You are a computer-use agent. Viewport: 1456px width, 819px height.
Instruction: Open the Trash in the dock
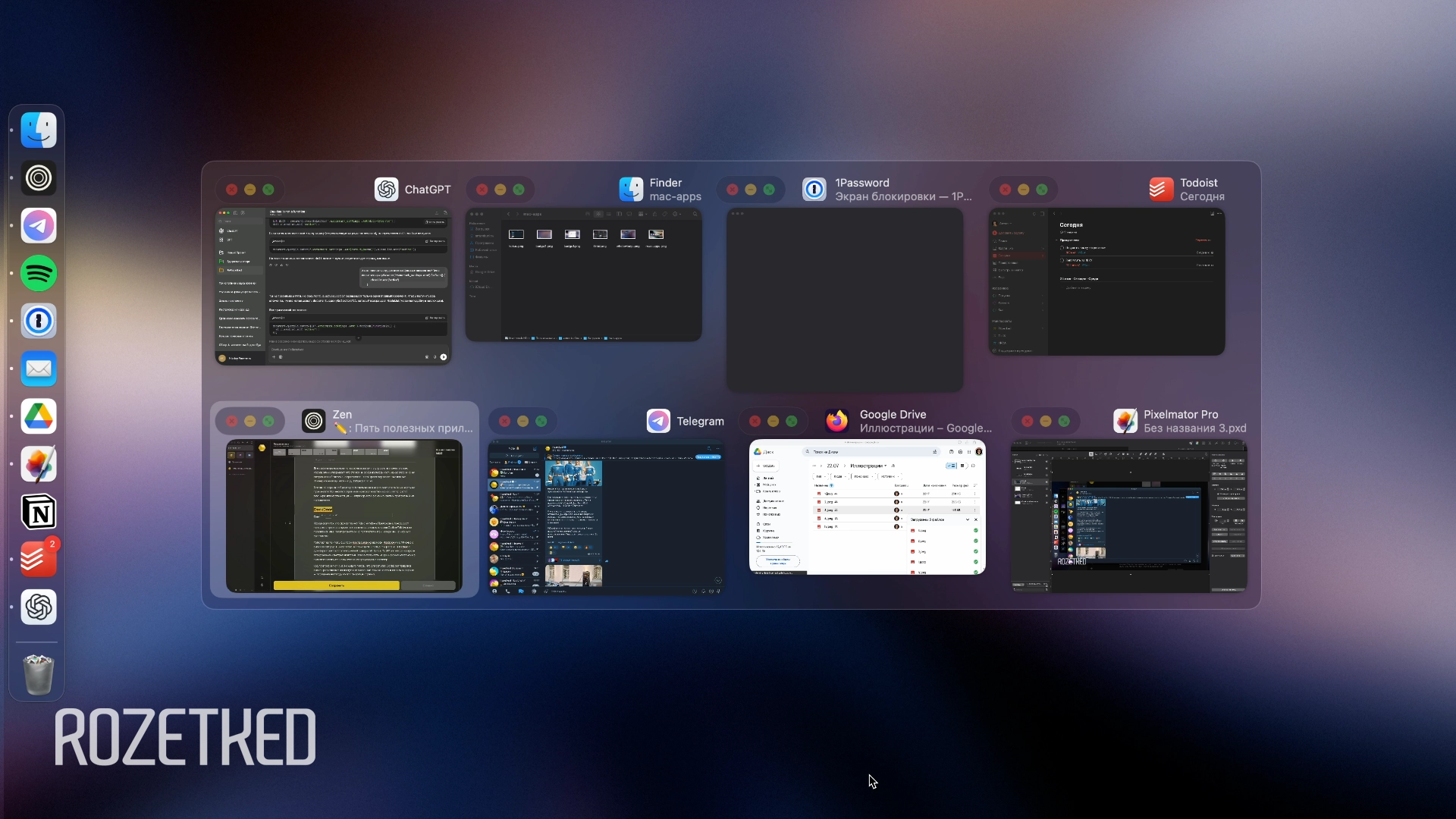(x=39, y=674)
